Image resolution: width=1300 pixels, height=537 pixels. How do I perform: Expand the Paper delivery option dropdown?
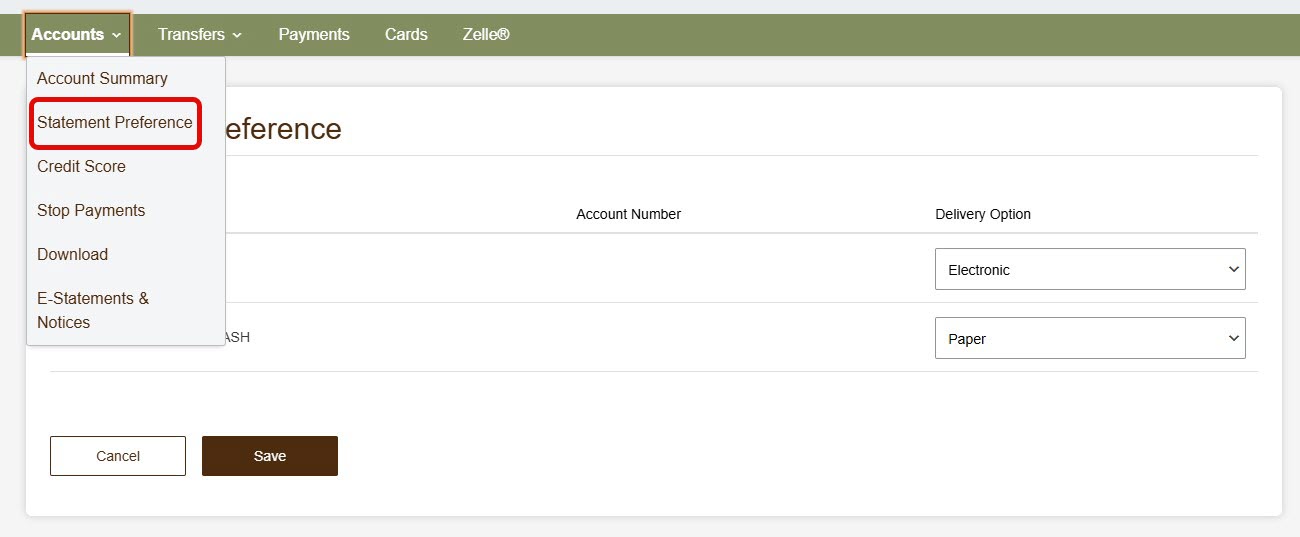click(1090, 339)
